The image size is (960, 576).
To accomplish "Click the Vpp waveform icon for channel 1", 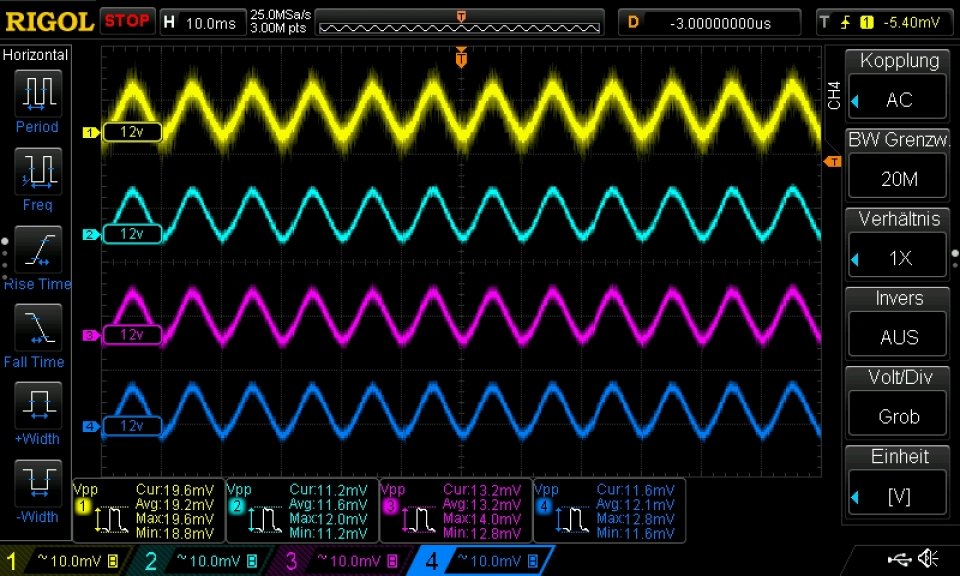I will [x=110, y=520].
